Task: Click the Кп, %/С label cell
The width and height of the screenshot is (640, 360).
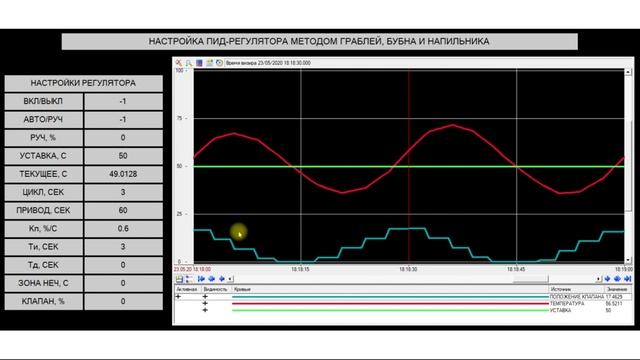Action: pos(44,229)
